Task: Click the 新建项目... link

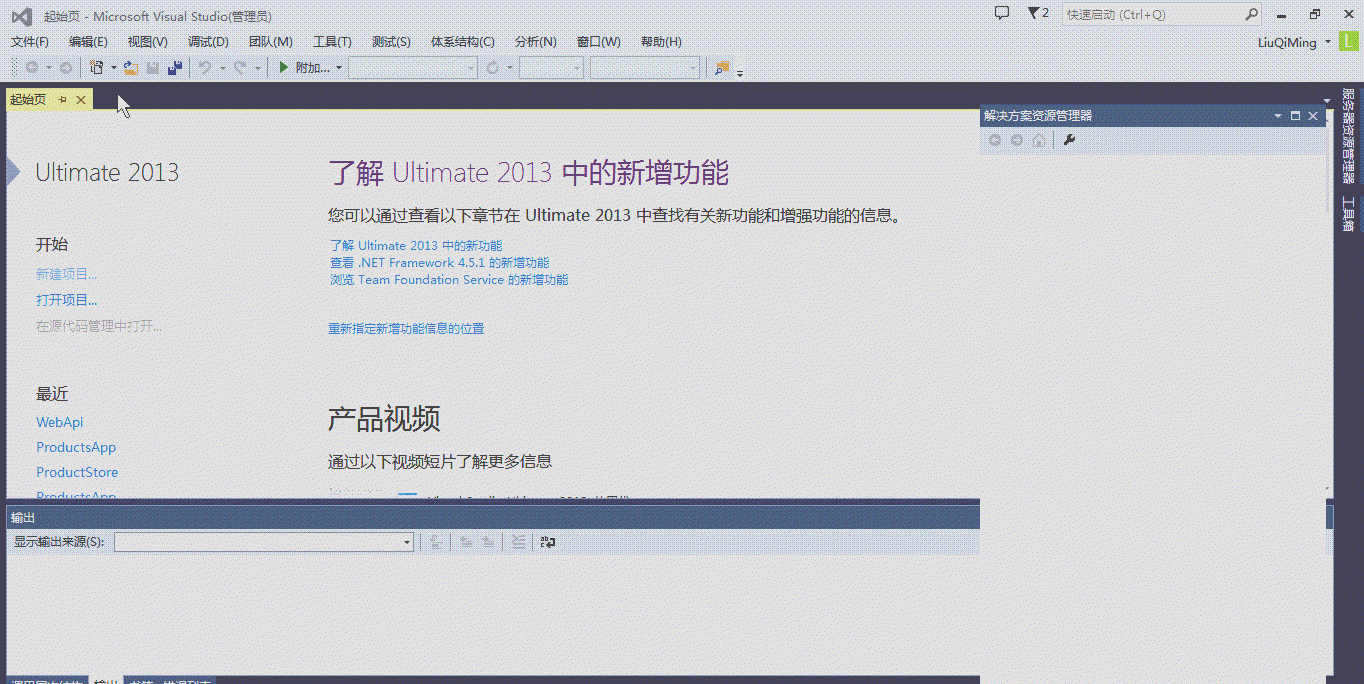Action: [x=67, y=274]
